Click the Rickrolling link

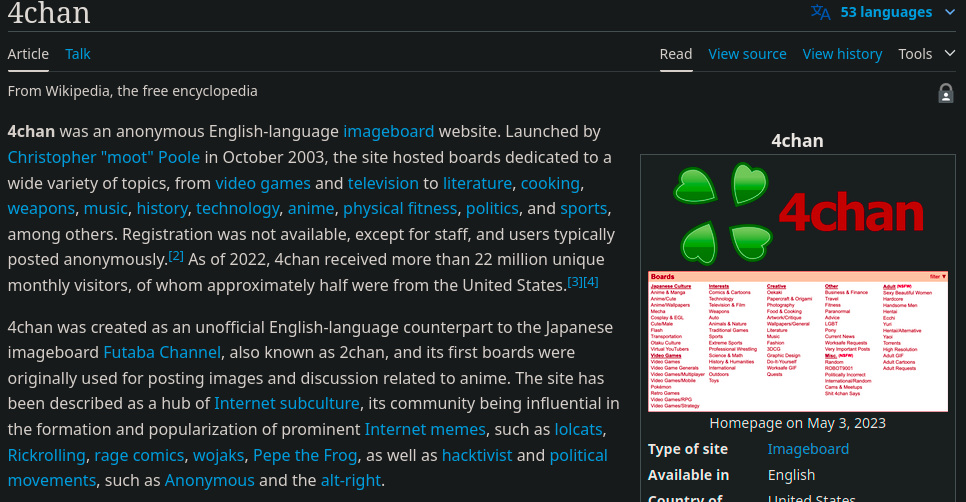pyautogui.click(x=46, y=455)
